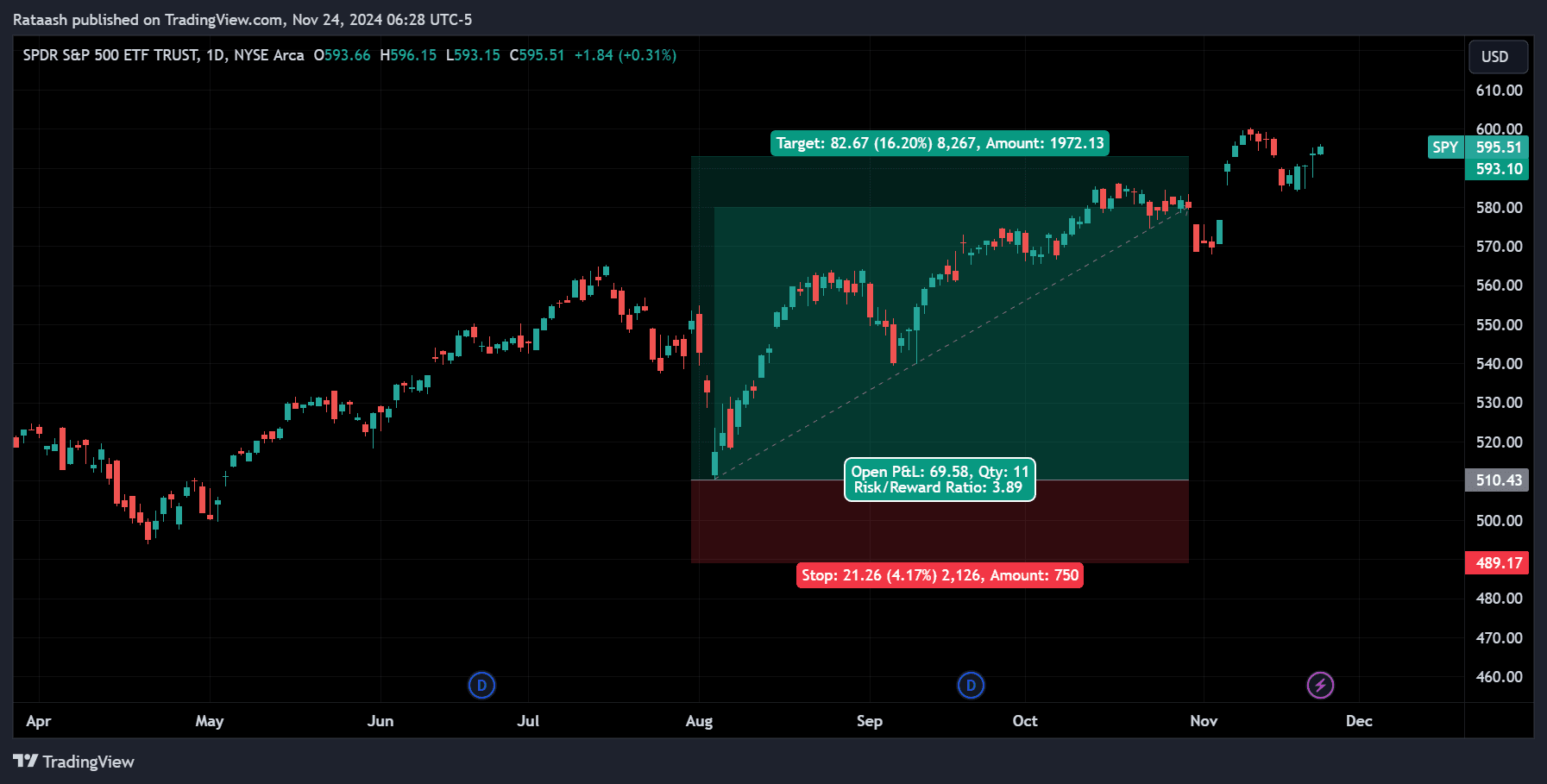Click the 480.00 price axis label
The height and width of the screenshot is (784, 1547).
coord(1499,599)
